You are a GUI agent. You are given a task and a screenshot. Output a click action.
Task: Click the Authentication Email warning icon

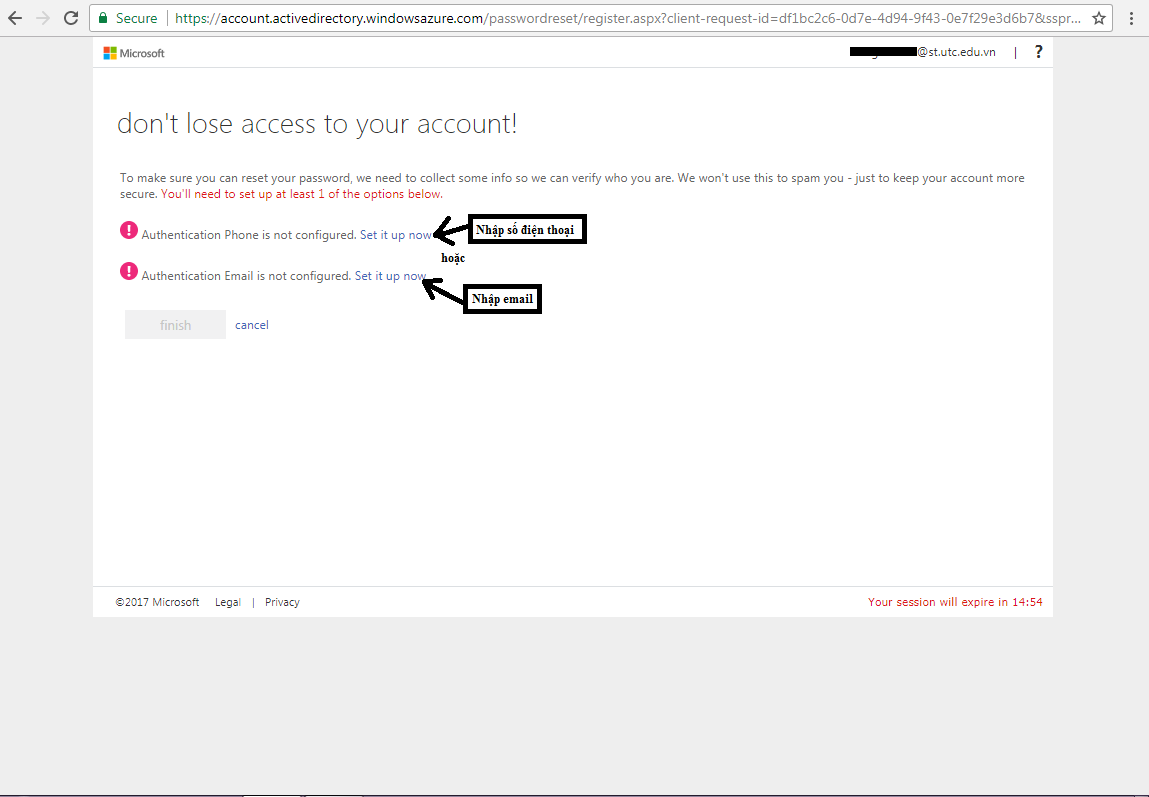pyautogui.click(x=129, y=272)
